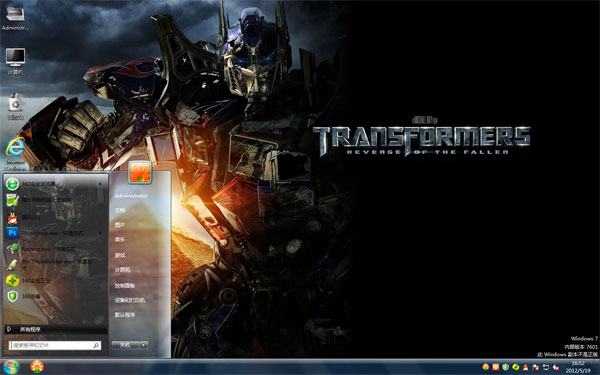
Task: Click the green shield tray icon
Action: 505,367
